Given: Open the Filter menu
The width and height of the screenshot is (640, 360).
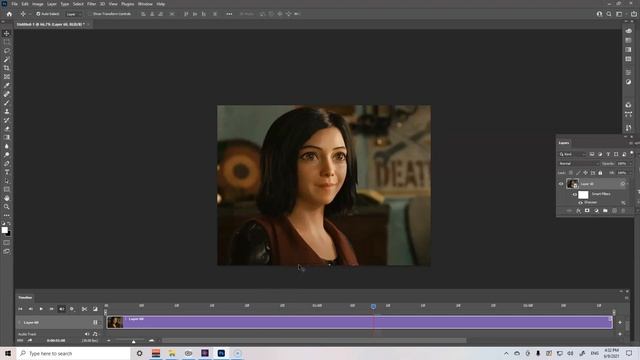Looking at the screenshot, I should [x=91, y=4].
